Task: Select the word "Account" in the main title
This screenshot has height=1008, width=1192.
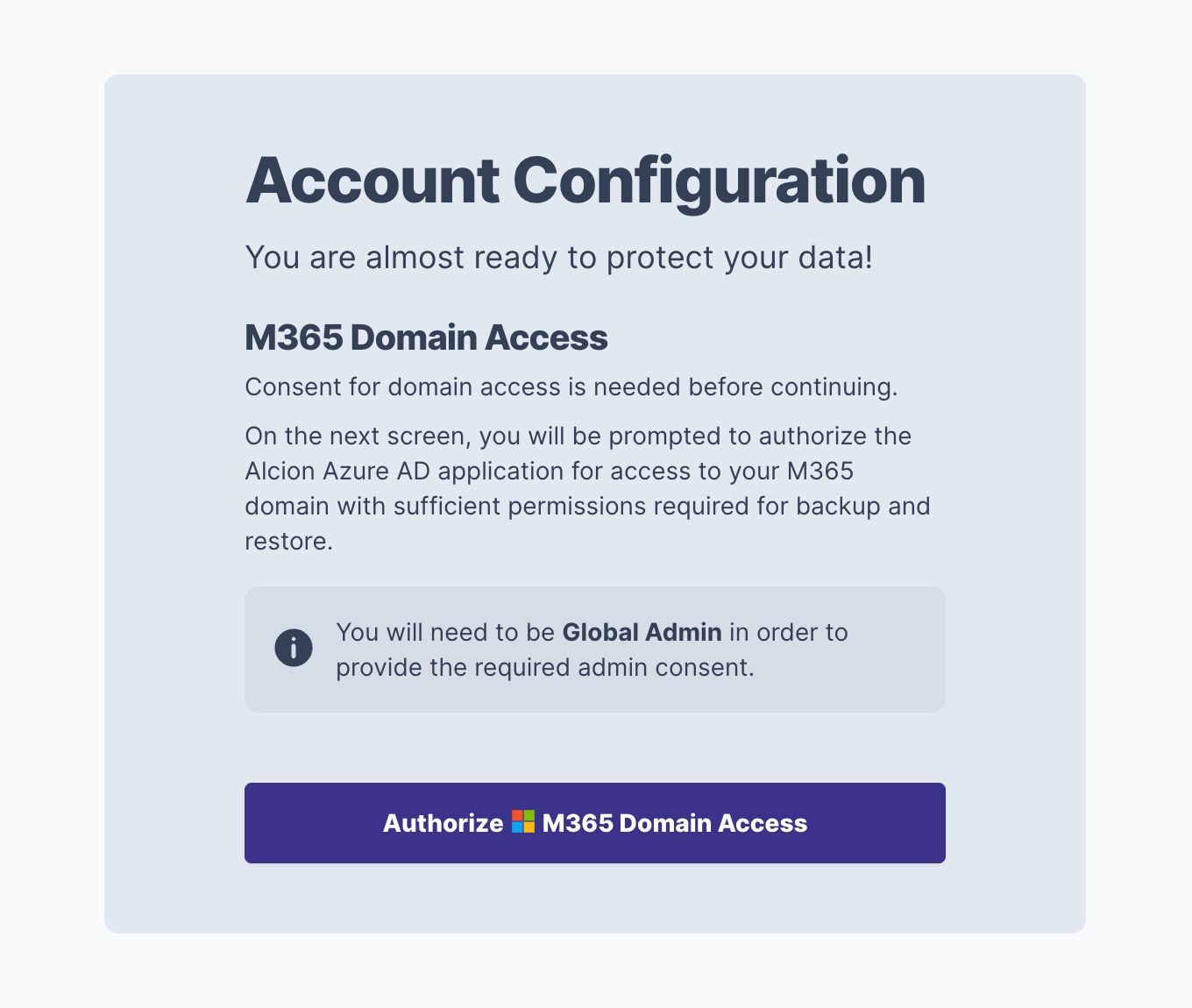Action: pos(372,181)
